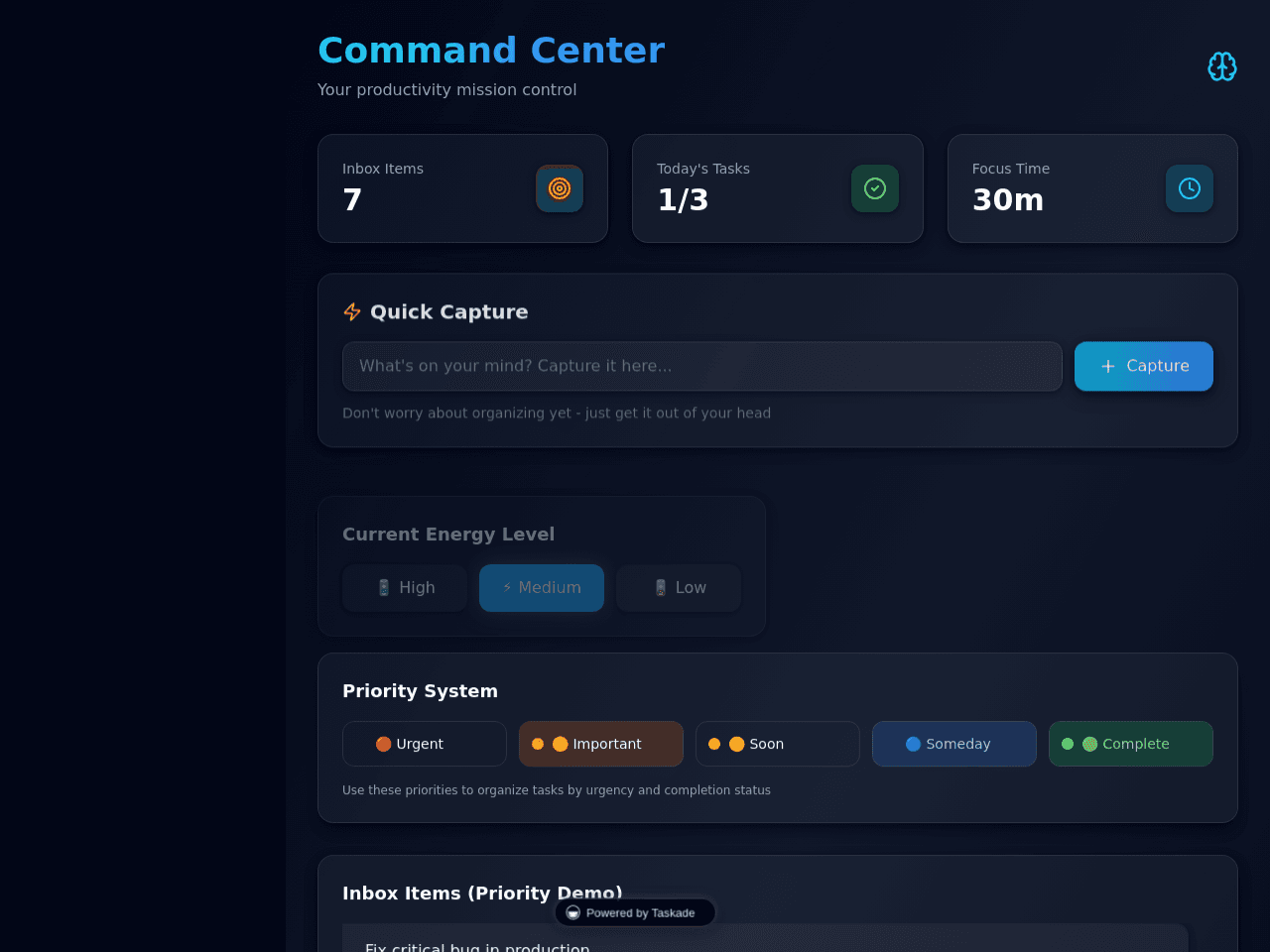Image resolution: width=1270 pixels, height=952 pixels.
Task: Open the Powered by Taskade link
Action: click(635, 912)
